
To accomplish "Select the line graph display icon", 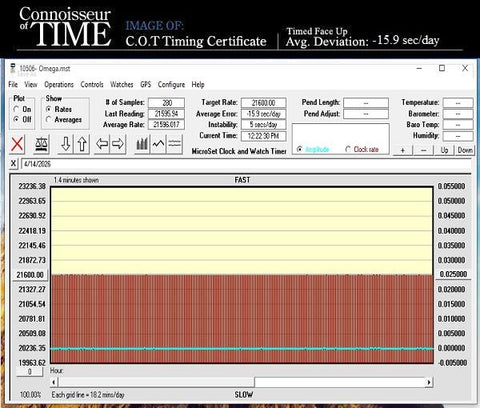I will (x=158, y=144).
